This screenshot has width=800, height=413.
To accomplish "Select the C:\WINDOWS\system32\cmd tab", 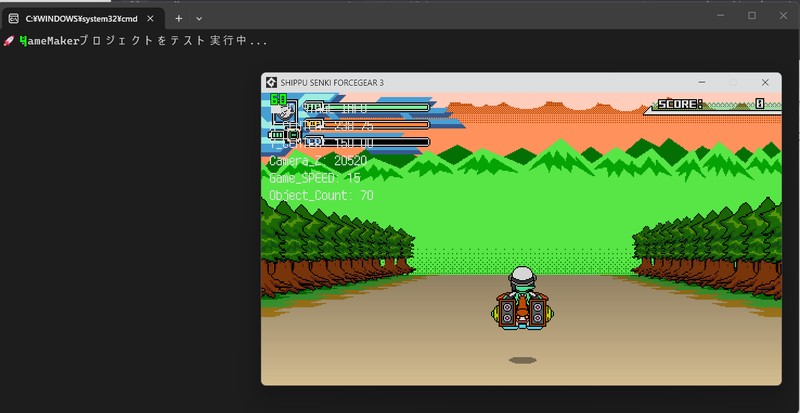I will 82,19.
